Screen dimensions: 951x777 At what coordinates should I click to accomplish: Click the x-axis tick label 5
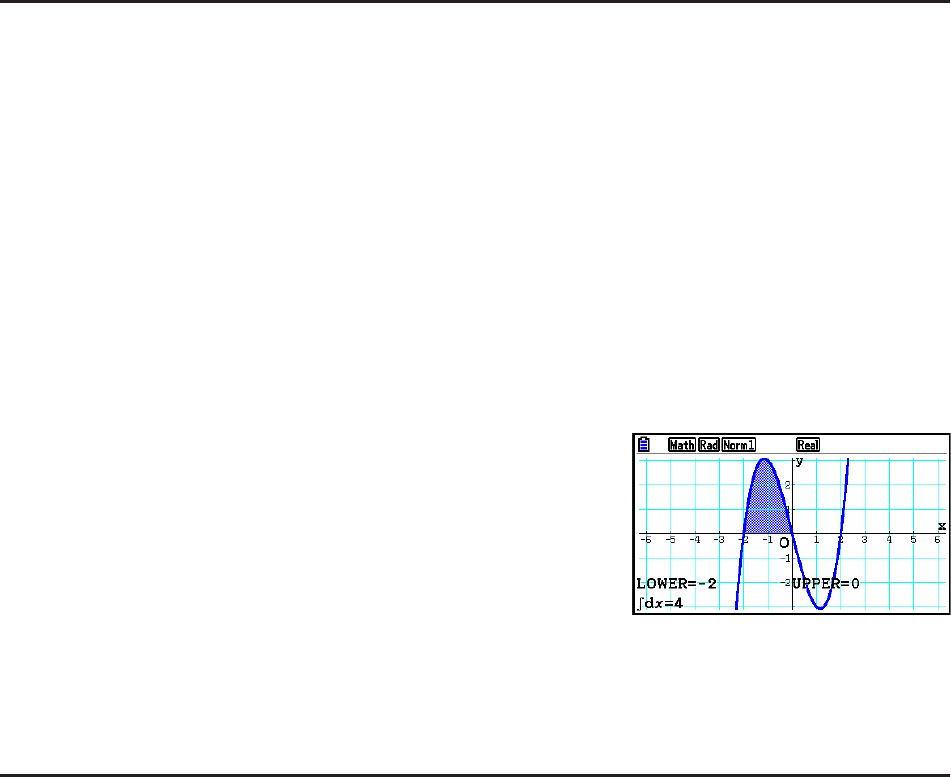(x=913, y=539)
